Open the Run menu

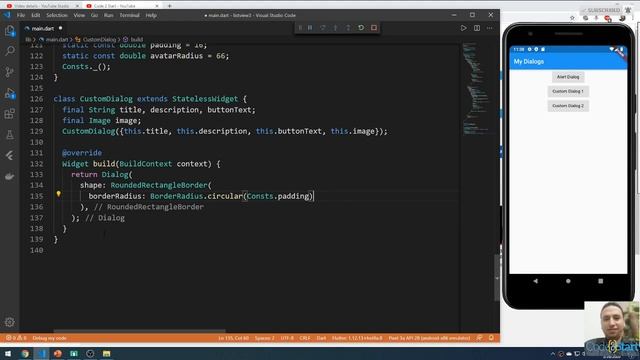[x=109, y=15]
